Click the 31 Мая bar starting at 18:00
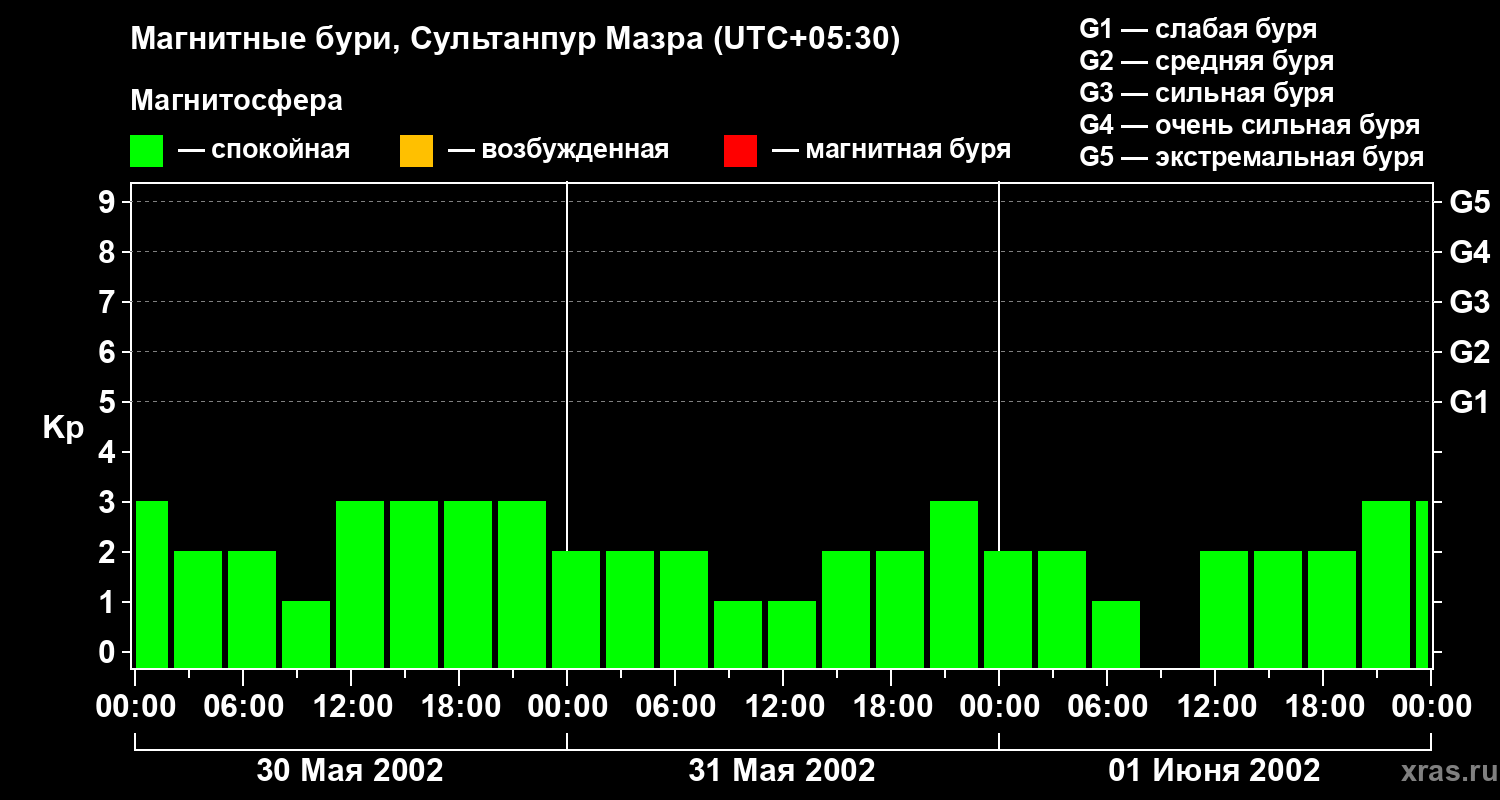This screenshot has height=800, width=1500. pos(900,609)
